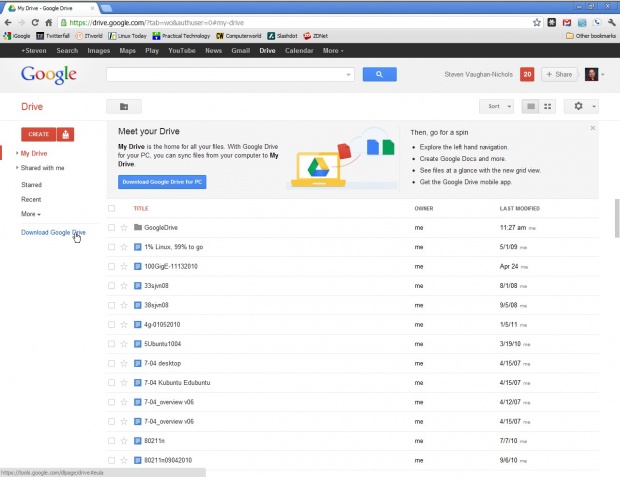Expand the search options arrow in search box

348,74
